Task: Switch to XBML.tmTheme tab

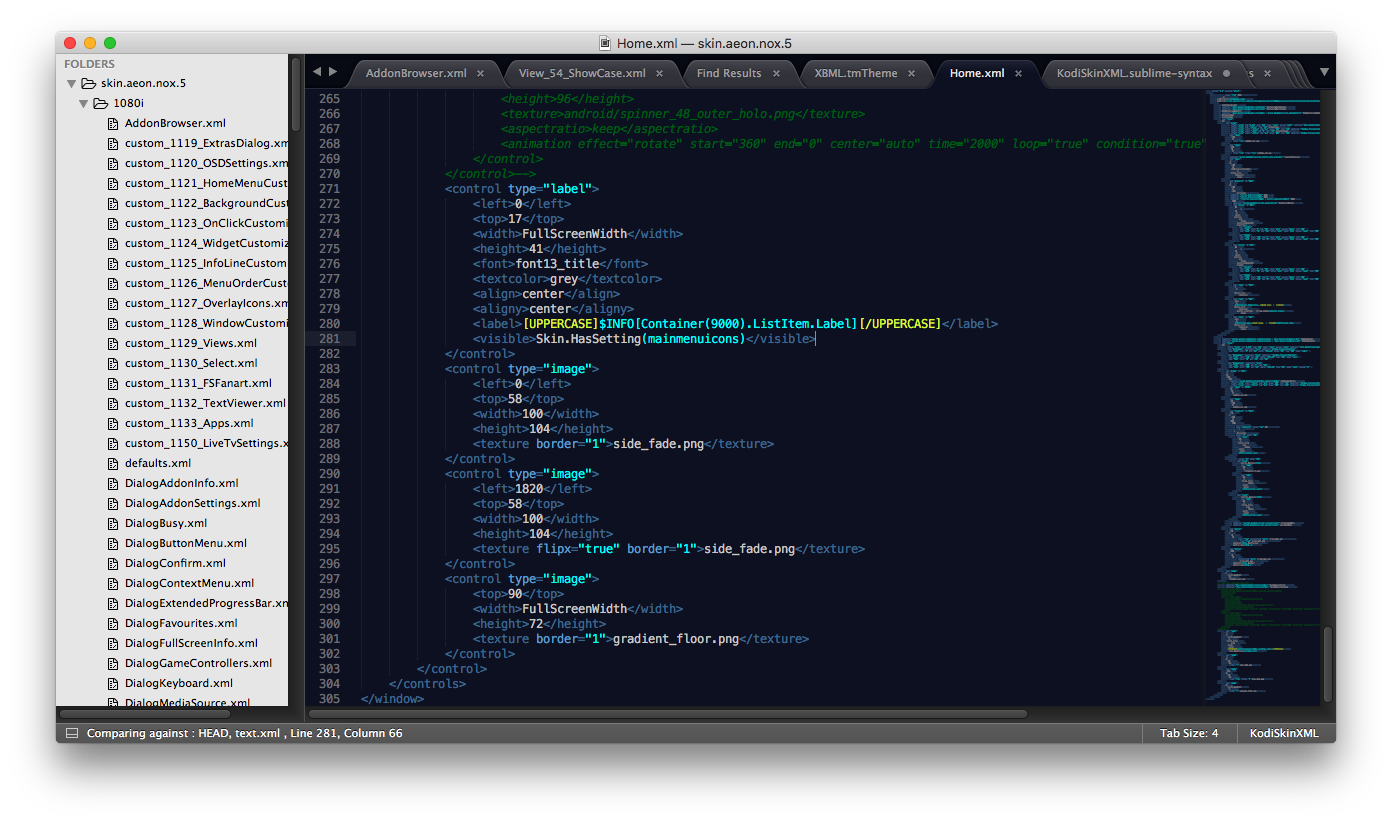Action: [856, 73]
